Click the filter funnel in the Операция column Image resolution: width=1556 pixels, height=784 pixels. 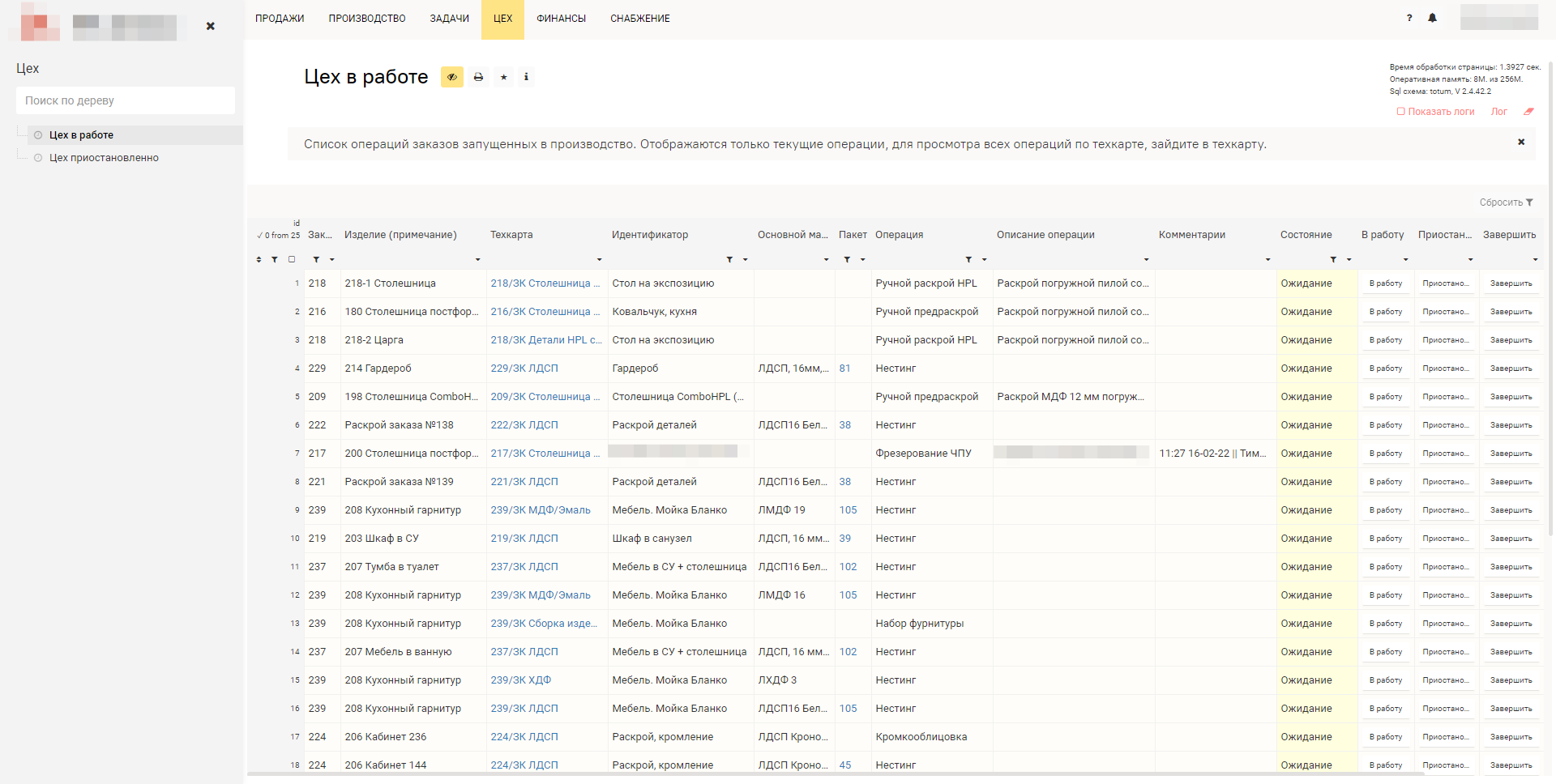coord(968,259)
